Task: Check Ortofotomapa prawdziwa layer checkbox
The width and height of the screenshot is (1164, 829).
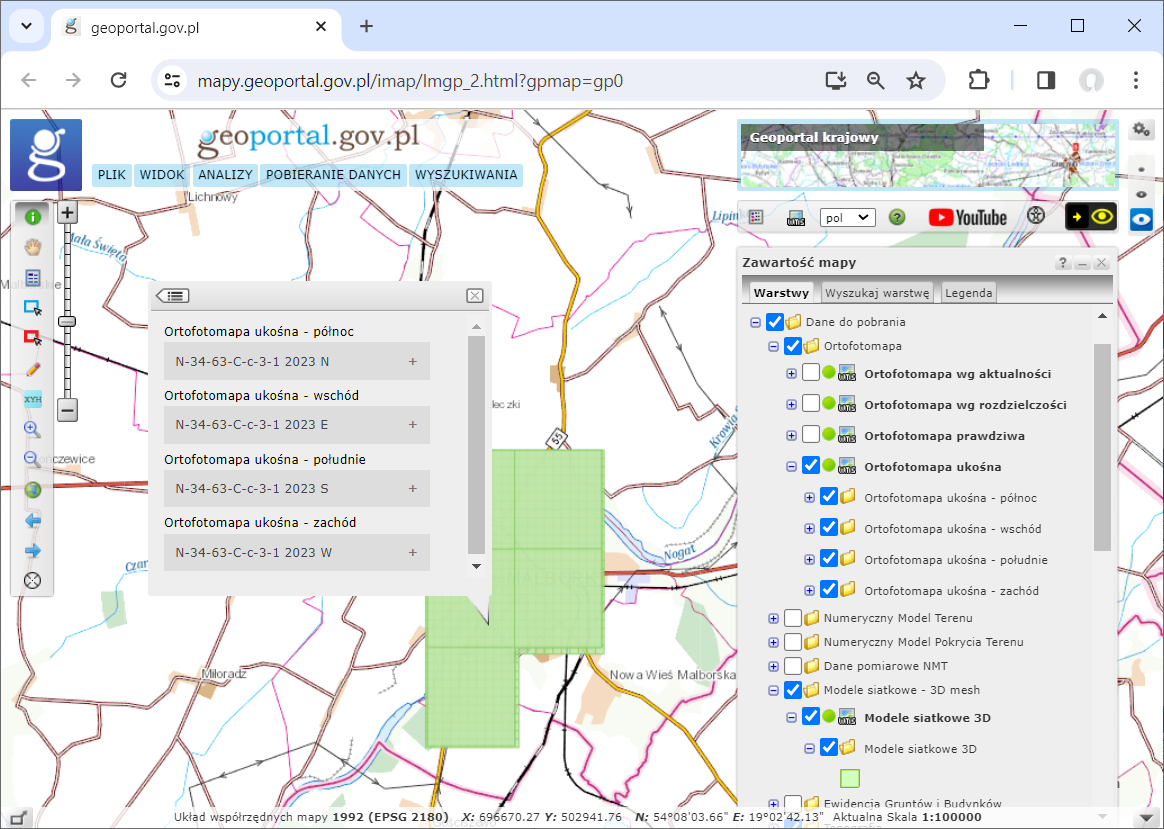Action: pyautogui.click(x=810, y=435)
